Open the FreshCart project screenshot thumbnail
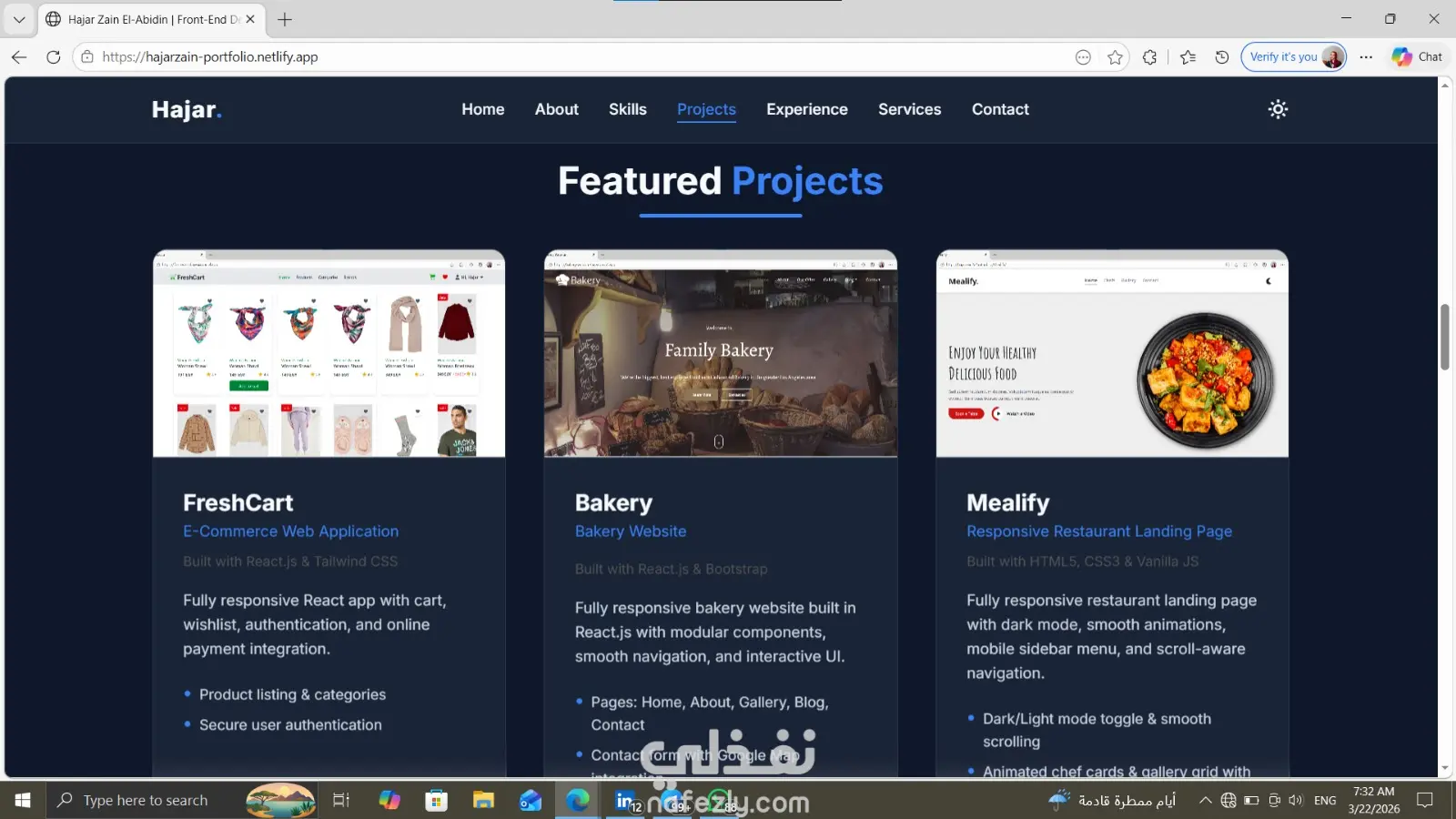The width and height of the screenshot is (1456, 819). tap(329, 353)
